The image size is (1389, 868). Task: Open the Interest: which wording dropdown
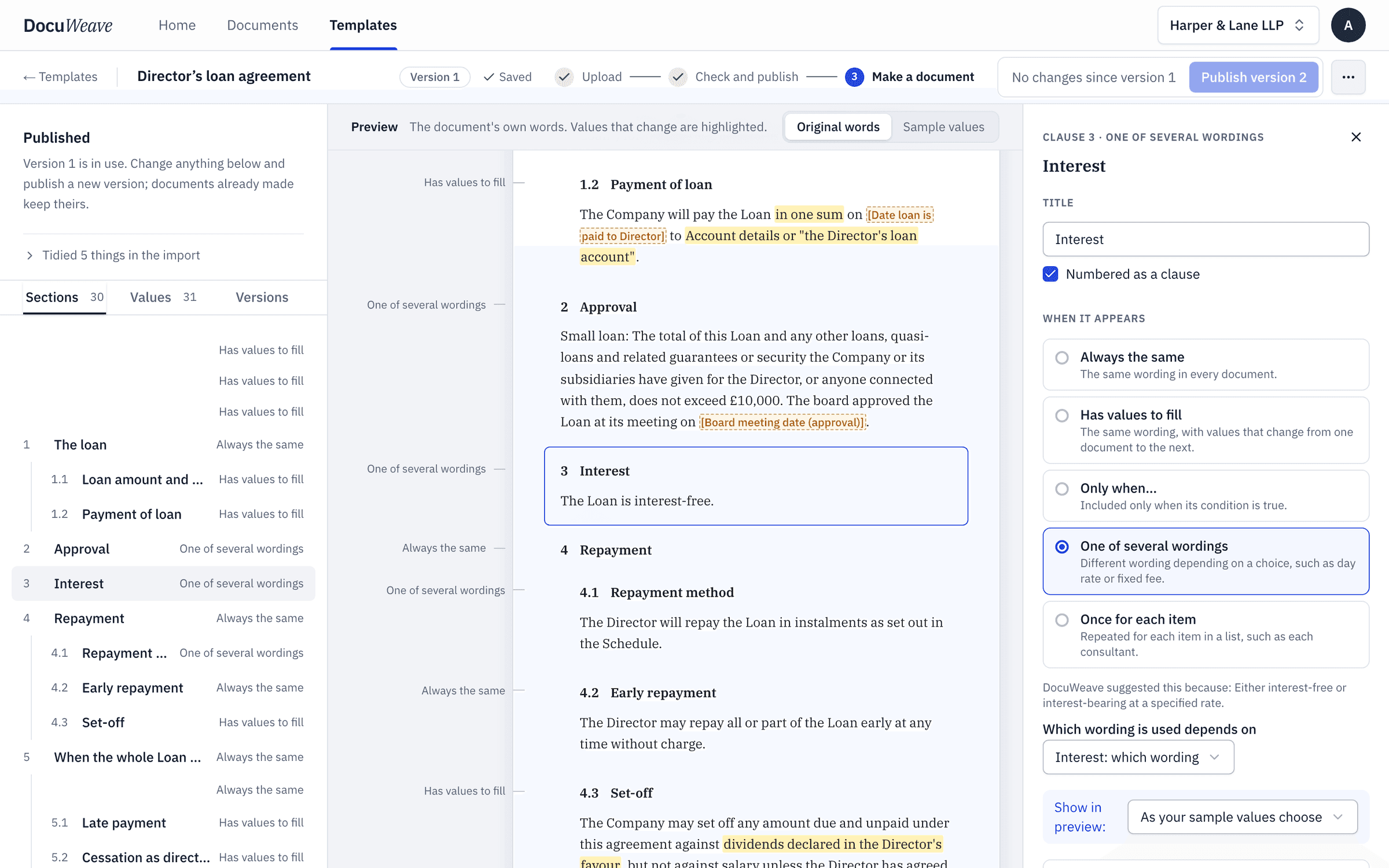[x=1138, y=757]
